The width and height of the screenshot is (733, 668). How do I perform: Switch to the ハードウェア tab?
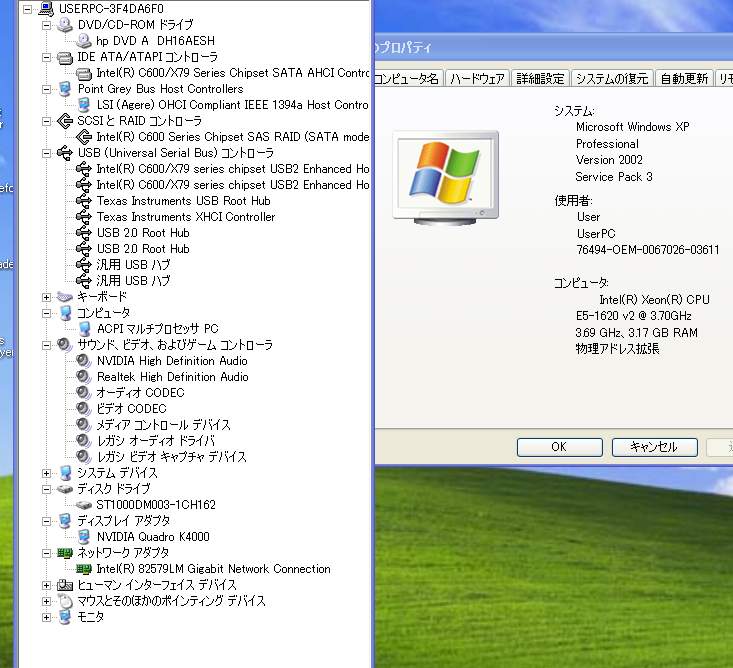tap(477, 78)
